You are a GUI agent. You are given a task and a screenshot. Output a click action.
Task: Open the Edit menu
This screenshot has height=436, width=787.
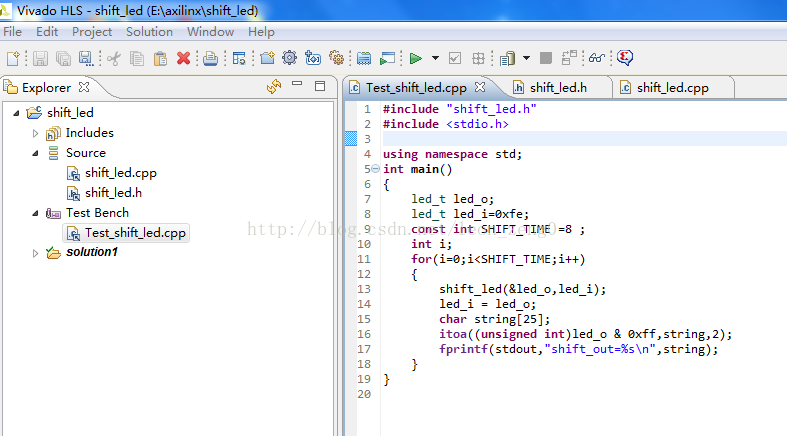tap(47, 32)
